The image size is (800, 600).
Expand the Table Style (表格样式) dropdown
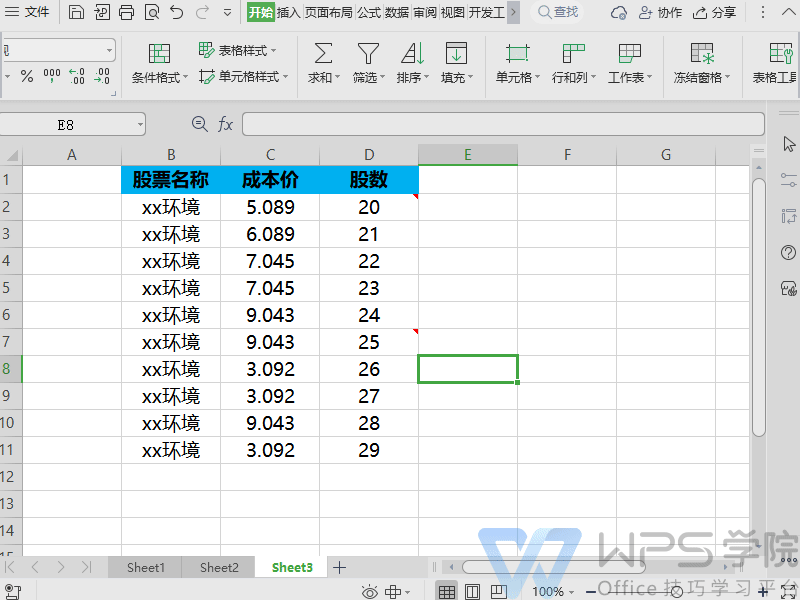[x=274, y=51]
